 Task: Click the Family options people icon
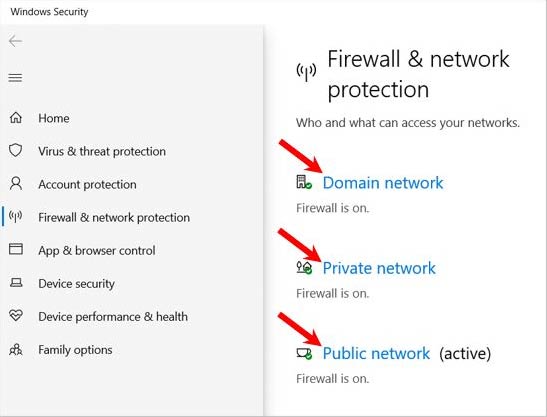point(16,349)
